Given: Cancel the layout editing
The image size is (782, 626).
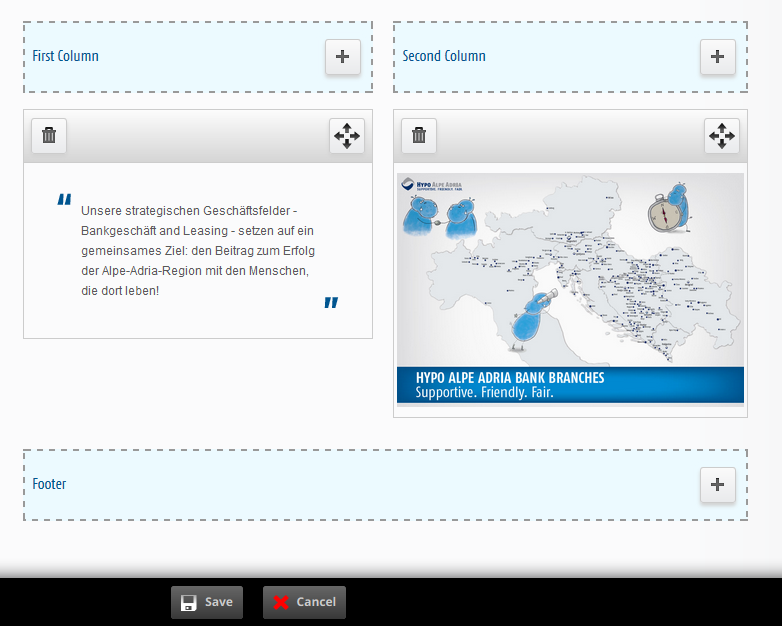Looking at the screenshot, I should (x=304, y=602).
